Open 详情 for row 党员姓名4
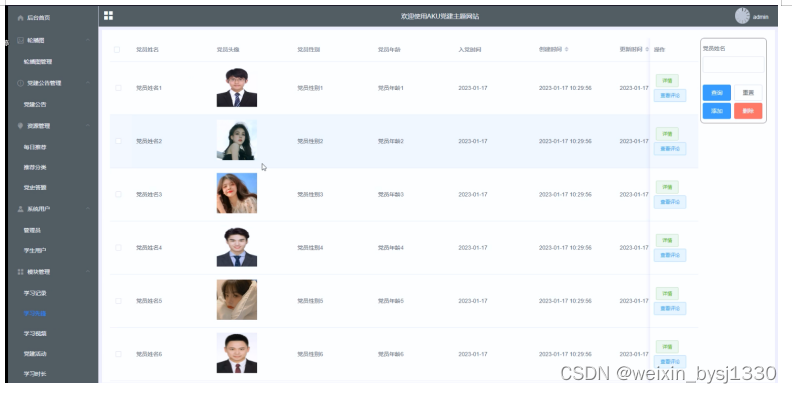Image resolution: width=792 pixels, height=393 pixels. (x=667, y=240)
